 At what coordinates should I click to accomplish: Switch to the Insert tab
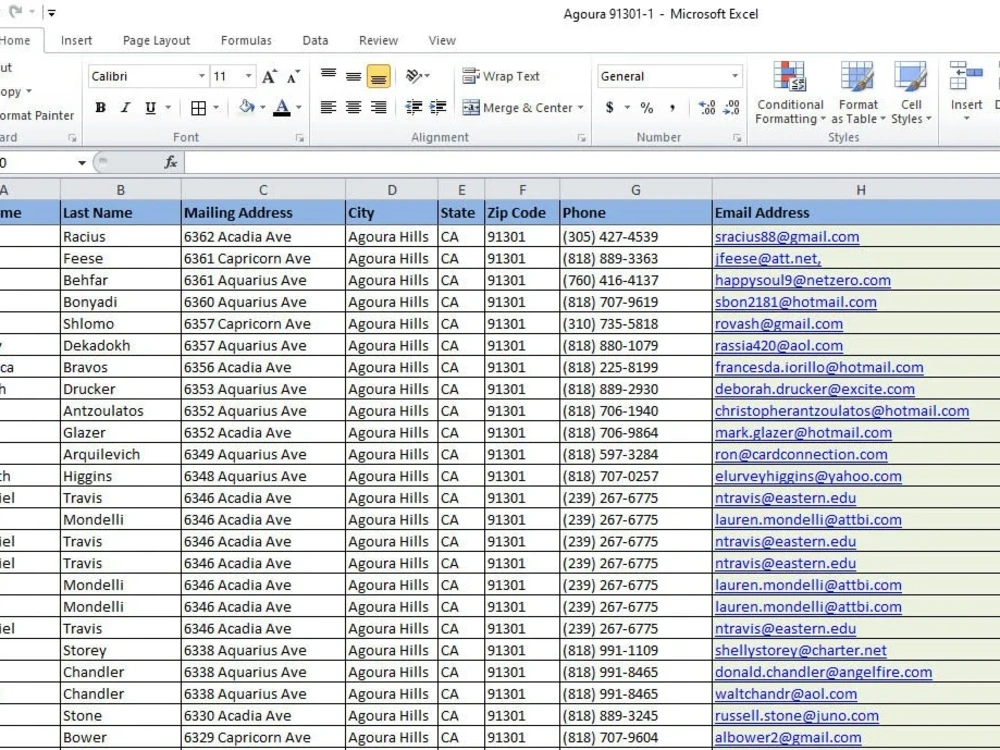coord(77,41)
